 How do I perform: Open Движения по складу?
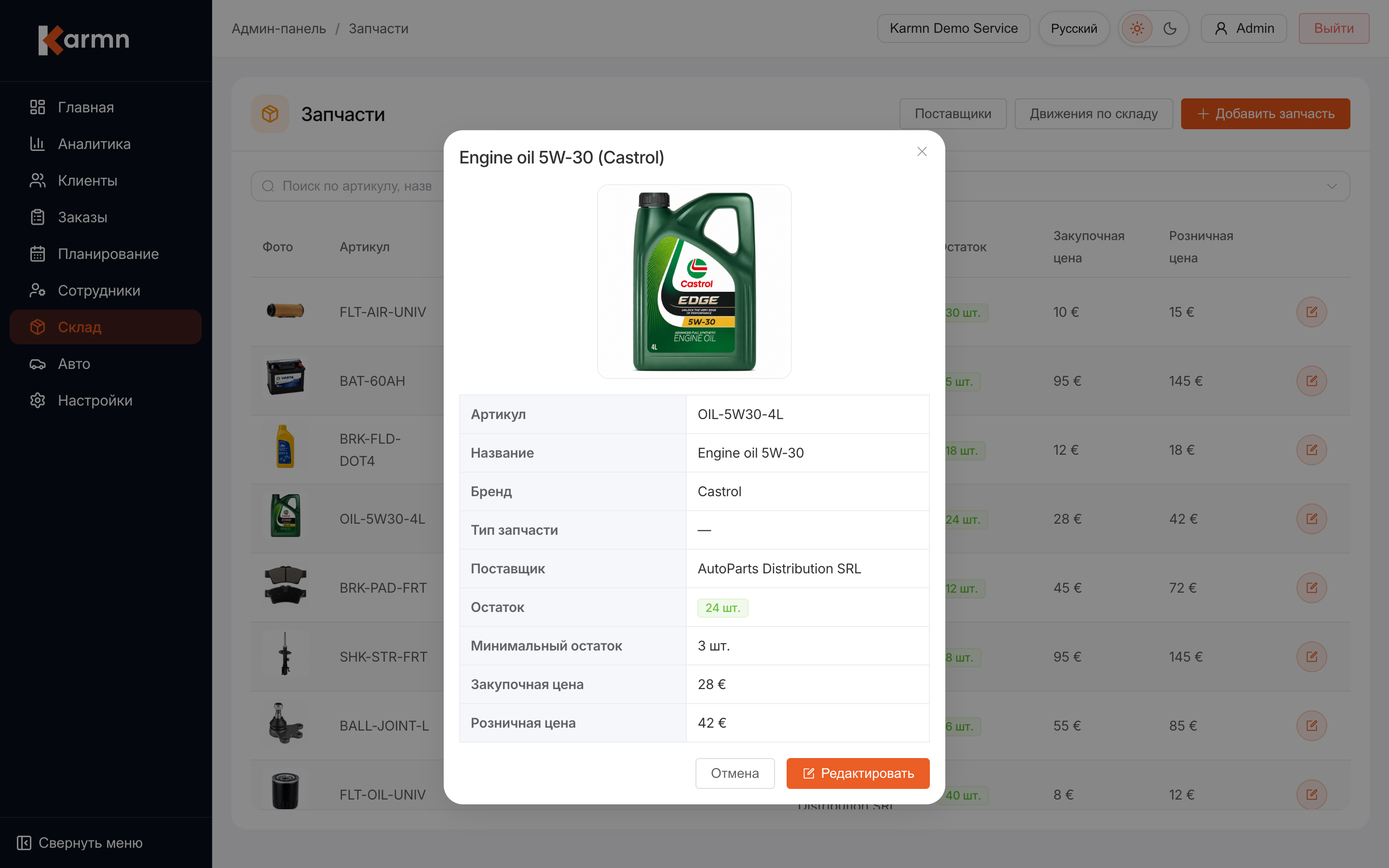[1093, 114]
